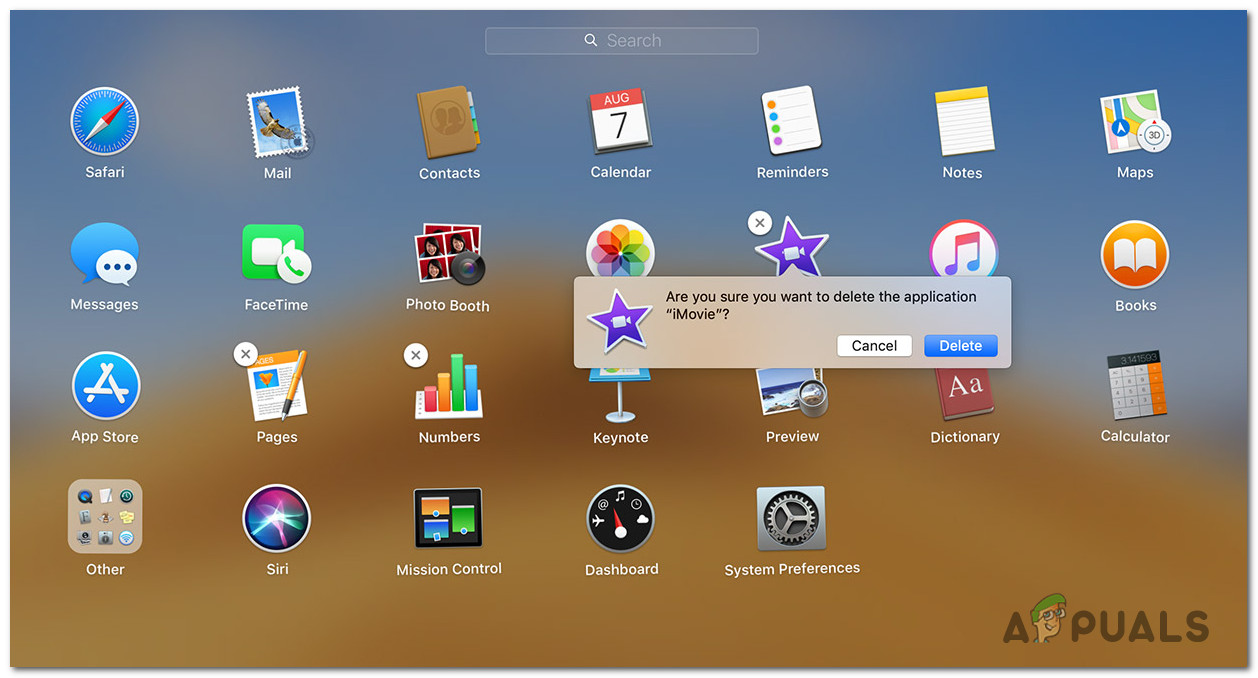Launch the Calculator app
Screen dimensions: 1258x678
tap(1135, 386)
